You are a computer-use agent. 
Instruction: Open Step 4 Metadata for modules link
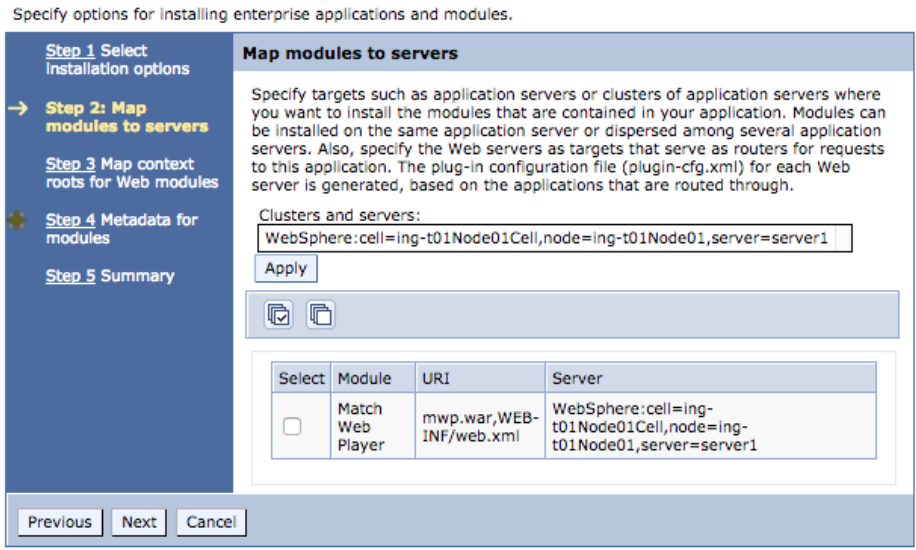tap(70, 220)
